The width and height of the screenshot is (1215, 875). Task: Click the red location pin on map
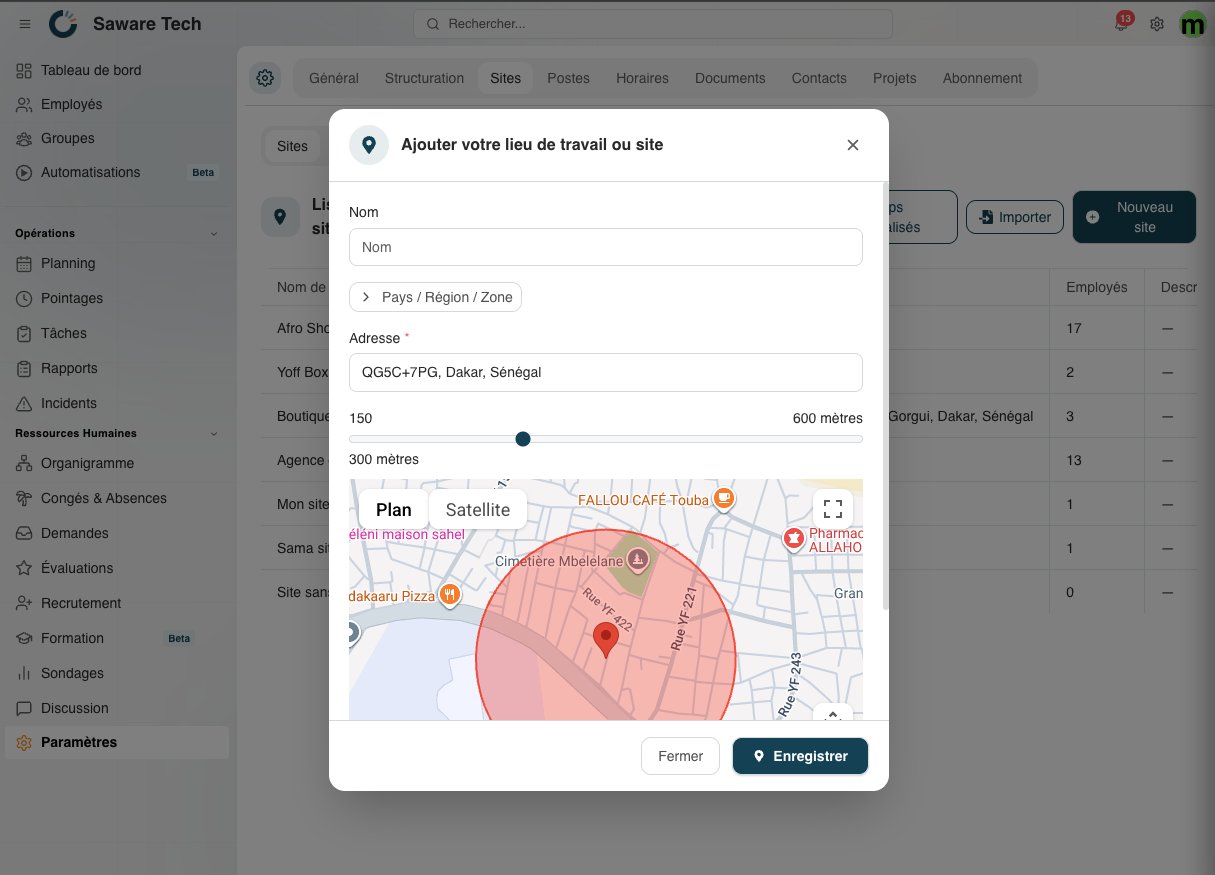pos(606,639)
